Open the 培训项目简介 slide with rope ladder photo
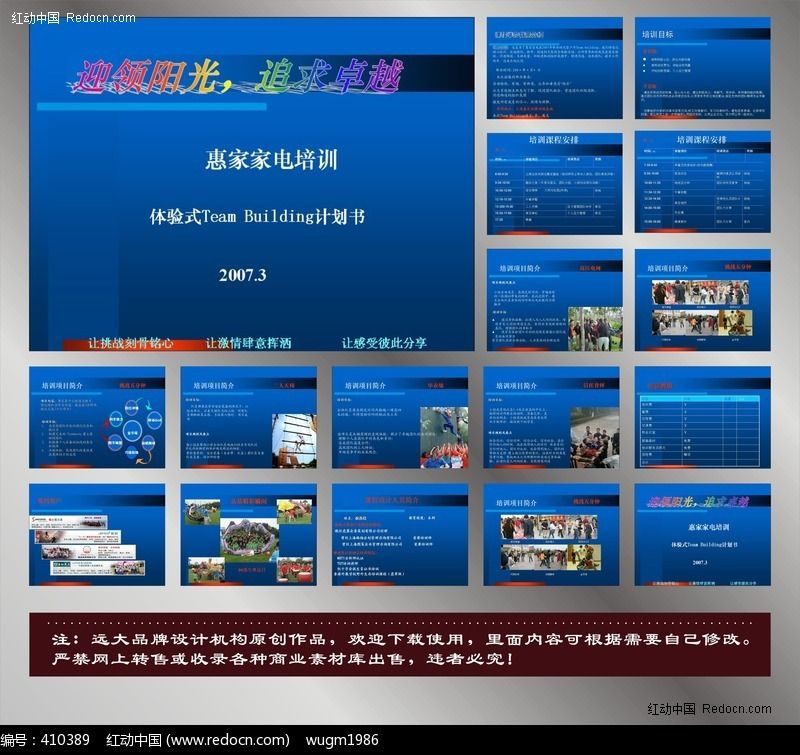This screenshot has width=800, height=755. pos(248,417)
